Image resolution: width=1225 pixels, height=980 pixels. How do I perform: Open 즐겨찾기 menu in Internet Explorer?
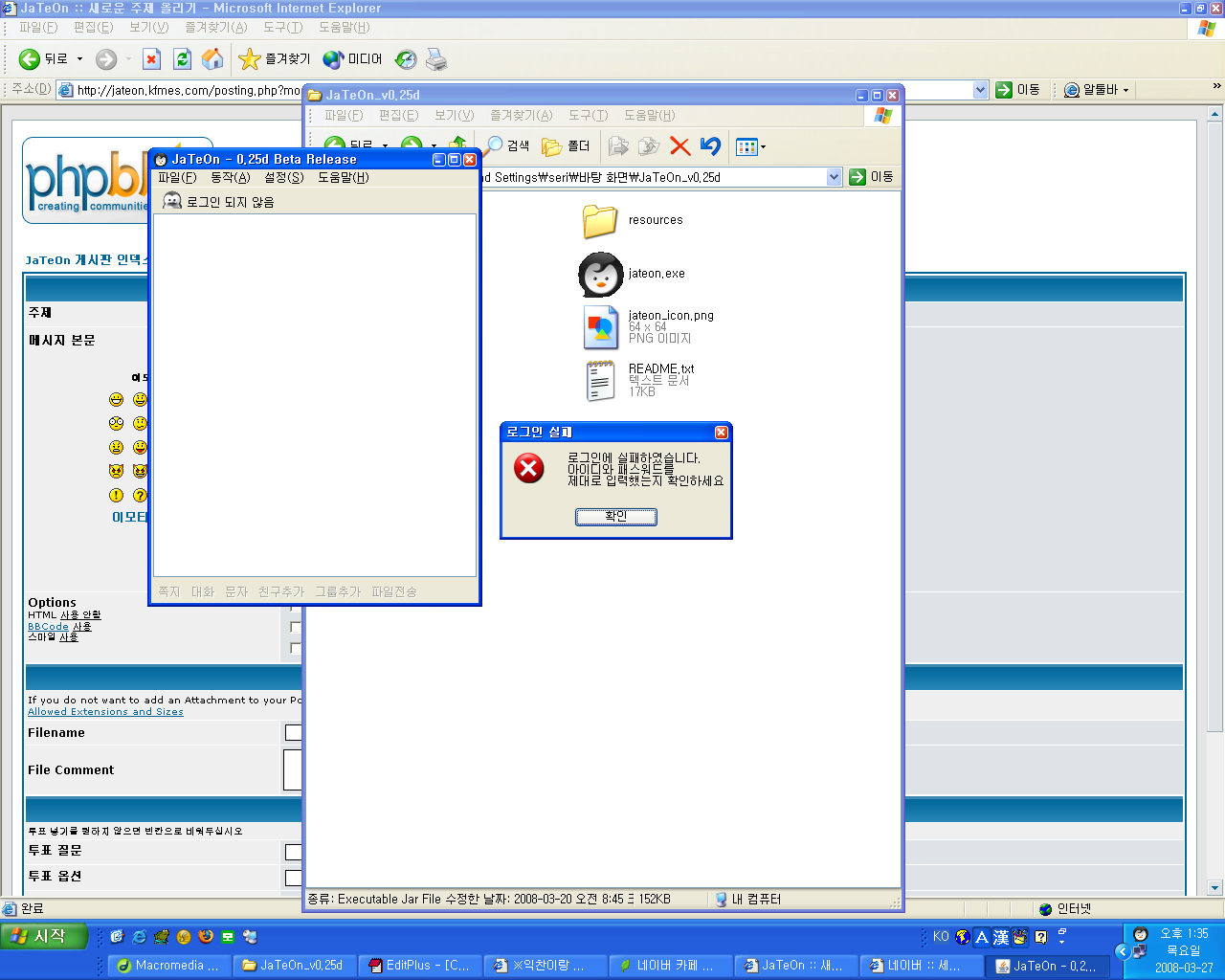216,27
